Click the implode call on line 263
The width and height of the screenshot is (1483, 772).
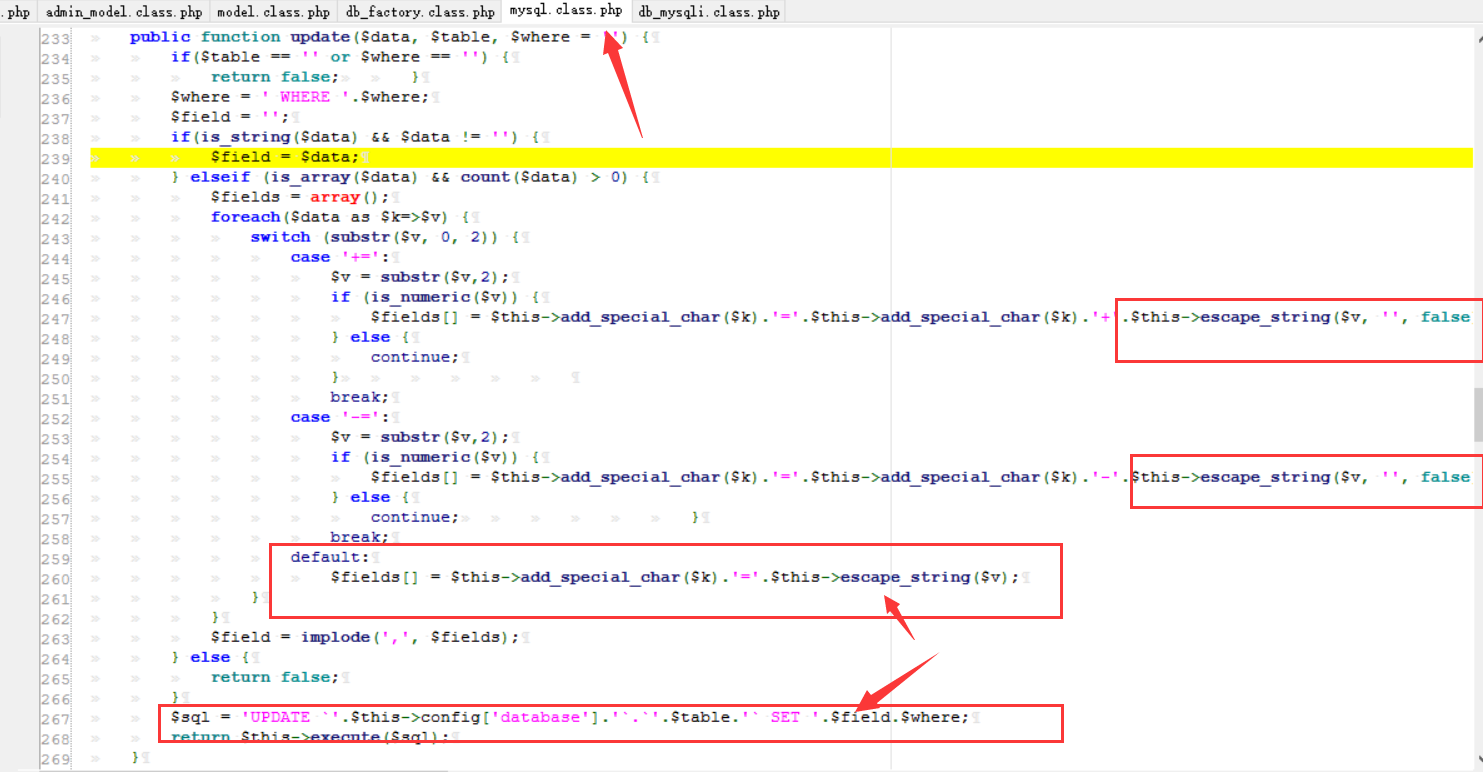pos(335,637)
